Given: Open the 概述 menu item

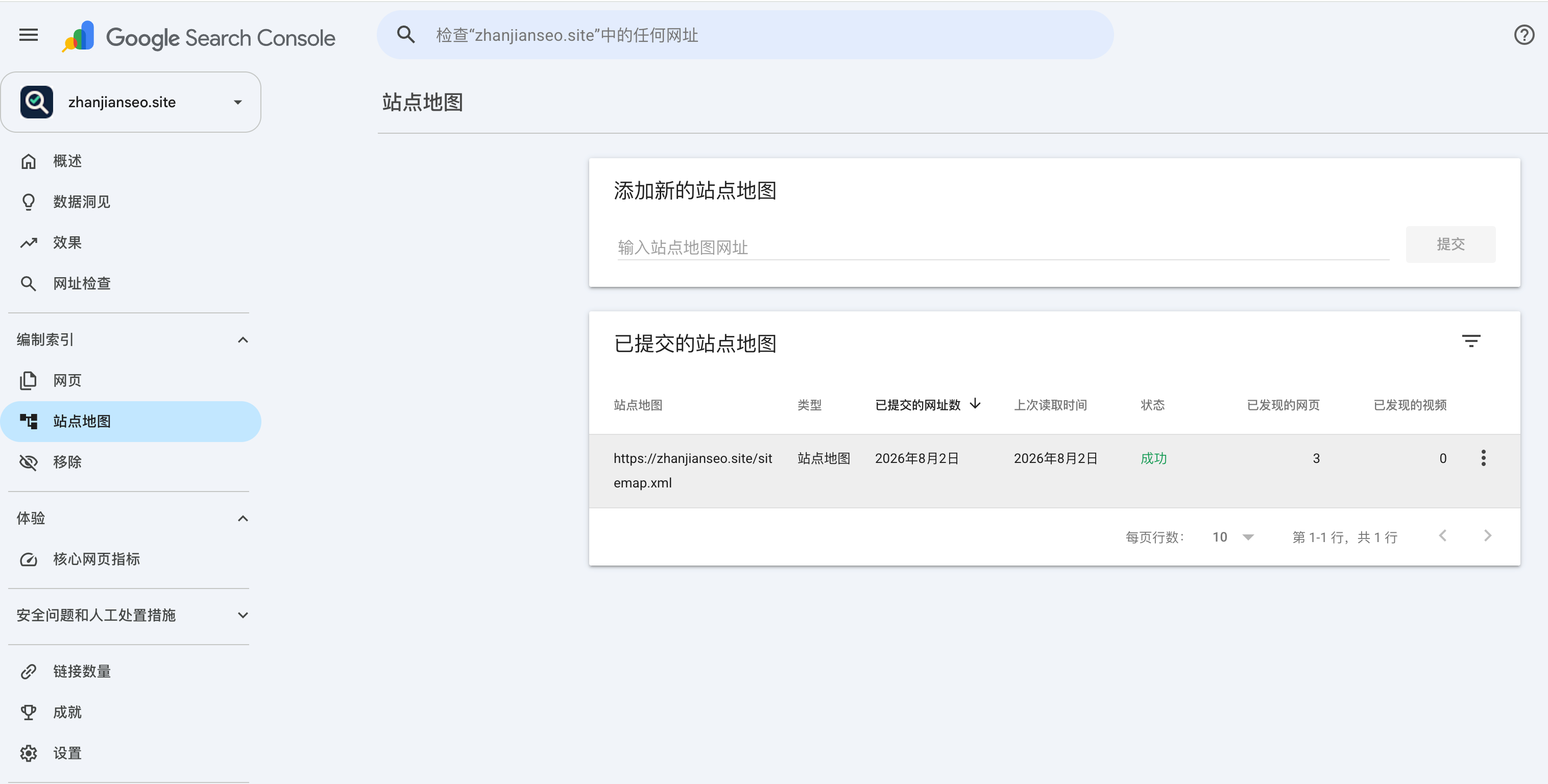Looking at the screenshot, I should click(x=131, y=161).
